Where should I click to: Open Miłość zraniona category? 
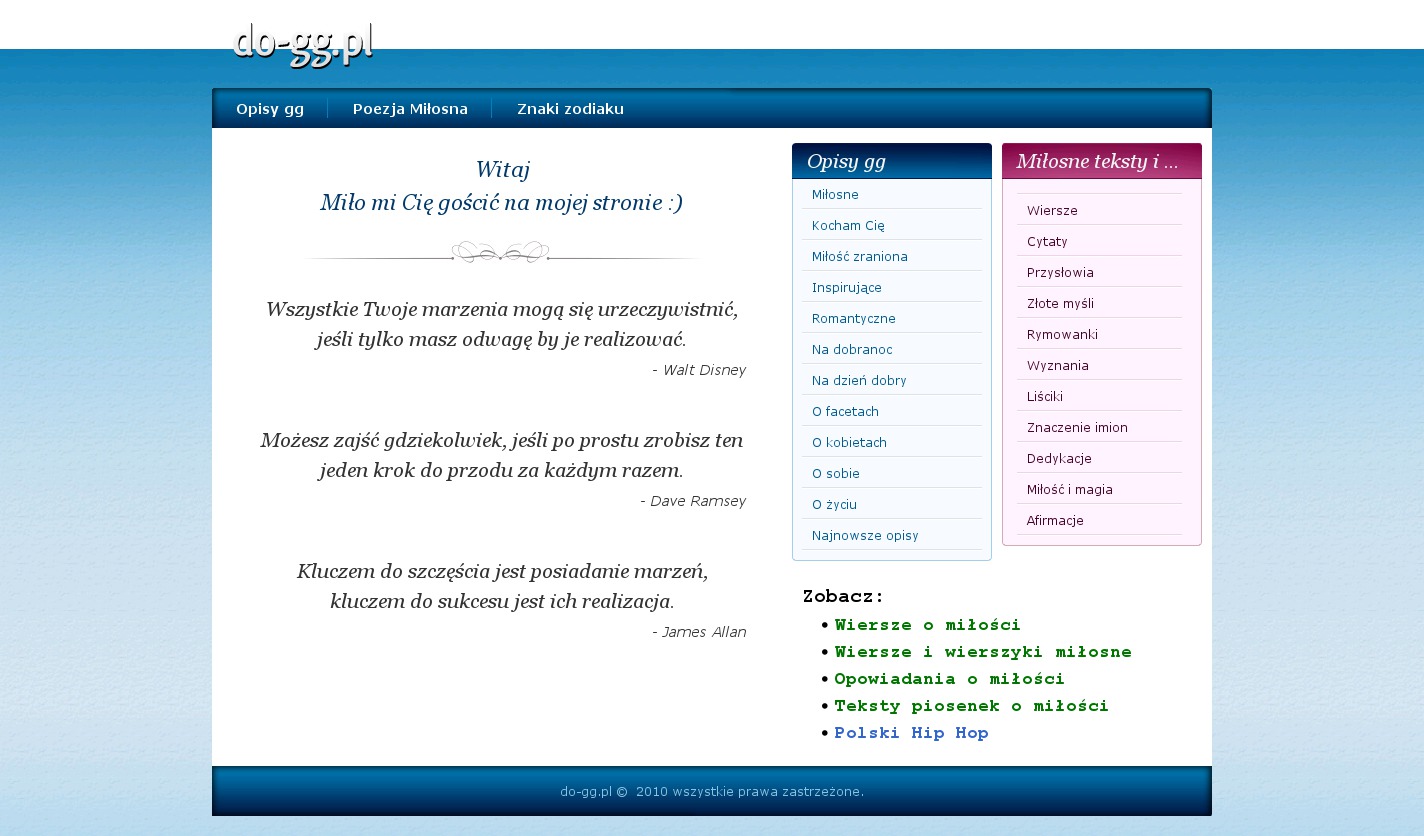[859, 256]
